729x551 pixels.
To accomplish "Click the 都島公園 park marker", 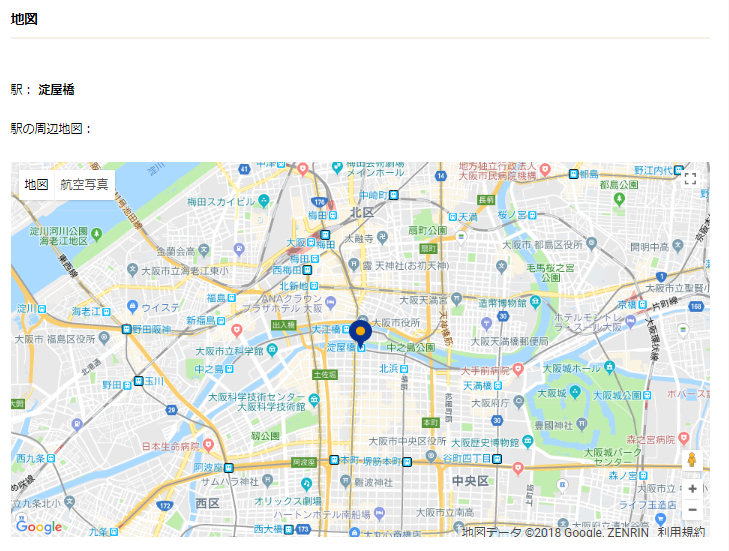I will tap(619, 199).
